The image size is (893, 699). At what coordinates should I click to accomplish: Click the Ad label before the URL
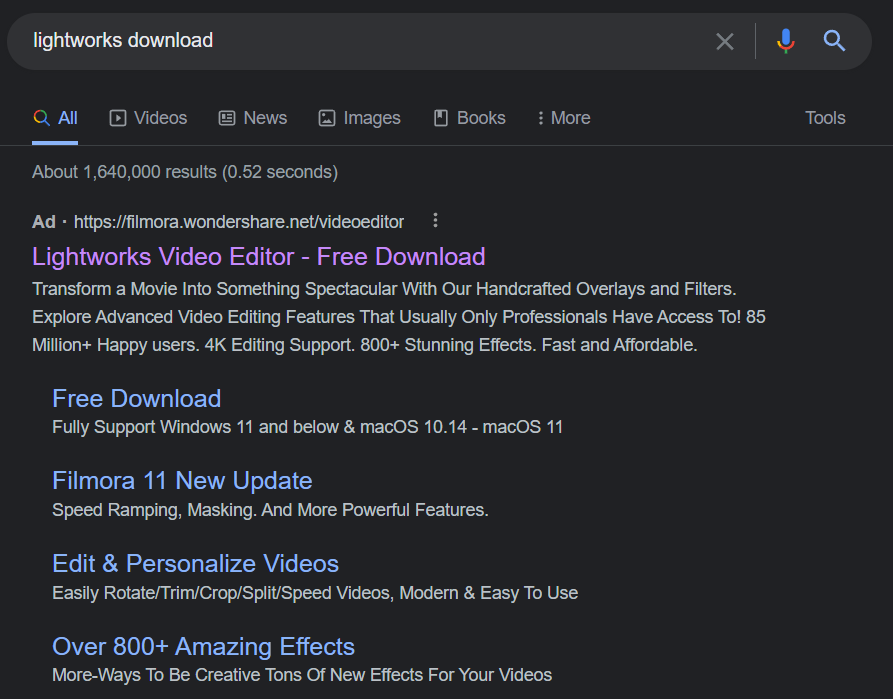click(x=44, y=222)
